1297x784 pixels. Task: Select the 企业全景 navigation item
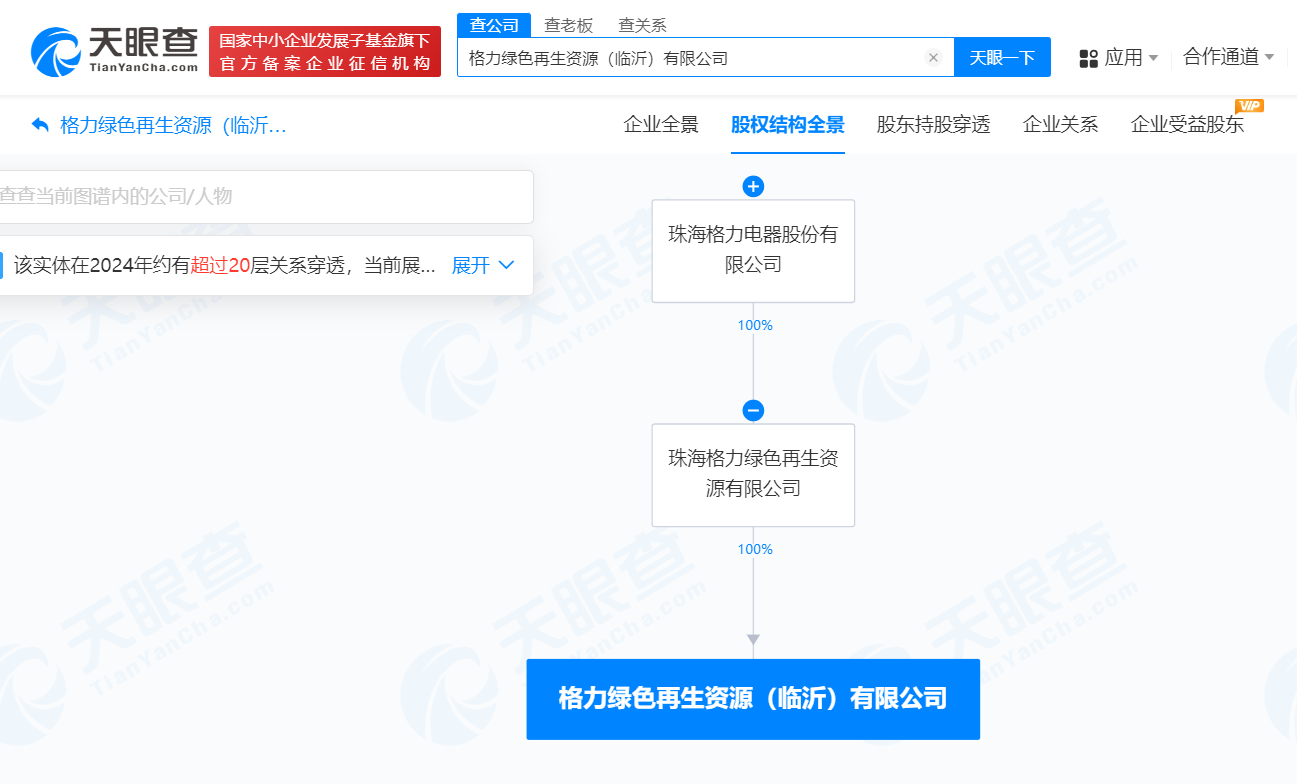coord(661,123)
